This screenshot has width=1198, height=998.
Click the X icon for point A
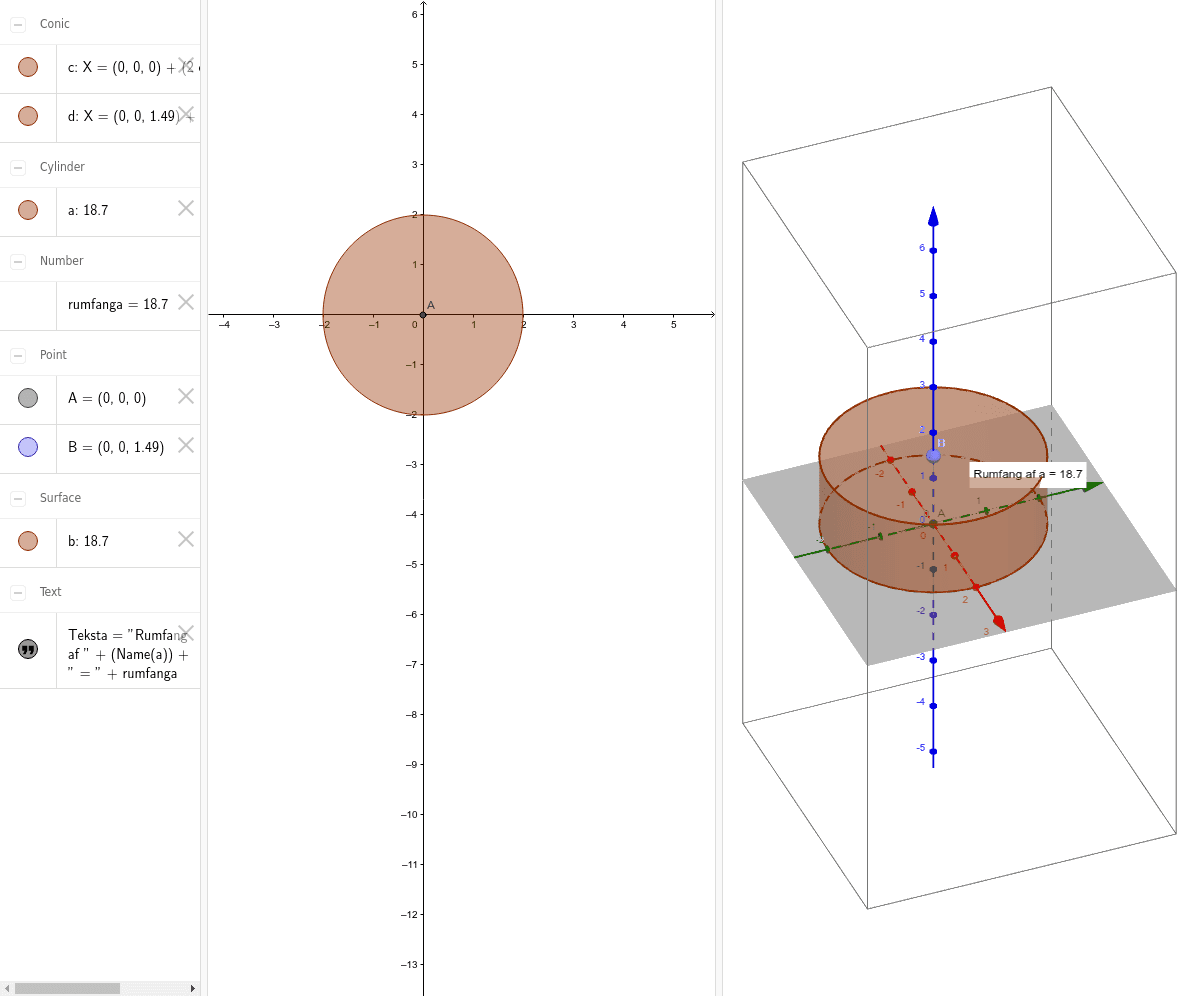pyautogui.click(x=184, y=395)
